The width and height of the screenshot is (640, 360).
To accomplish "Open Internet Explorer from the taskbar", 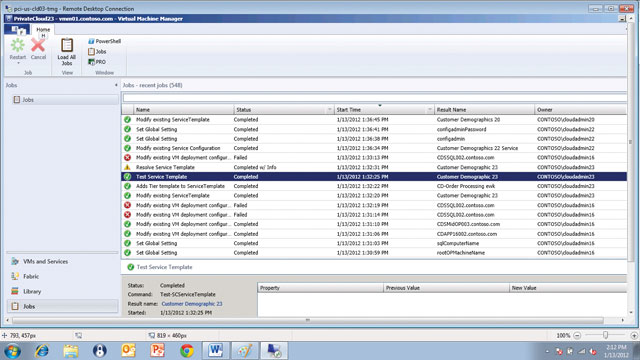I will coord(42,351).
